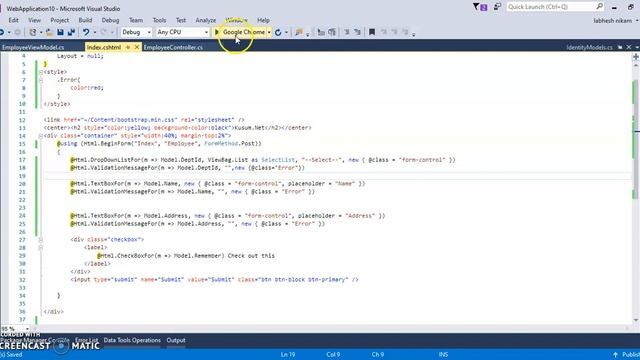Collapse the style block on line 6

41,72
